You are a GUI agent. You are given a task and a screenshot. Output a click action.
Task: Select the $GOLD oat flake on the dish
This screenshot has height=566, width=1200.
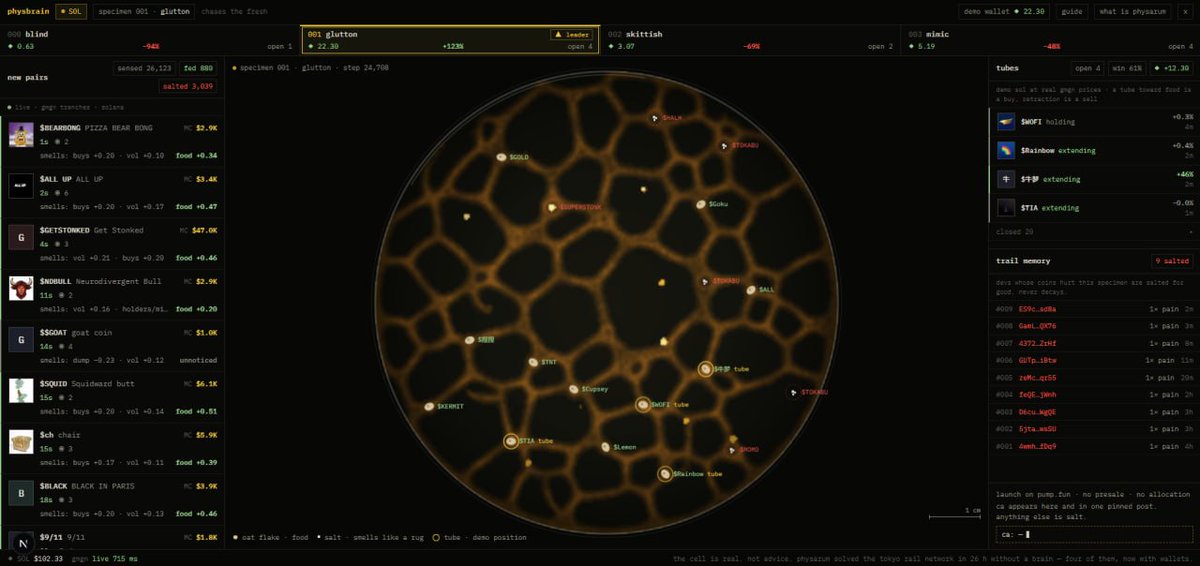pyautogui.click(x=502, y=157)
